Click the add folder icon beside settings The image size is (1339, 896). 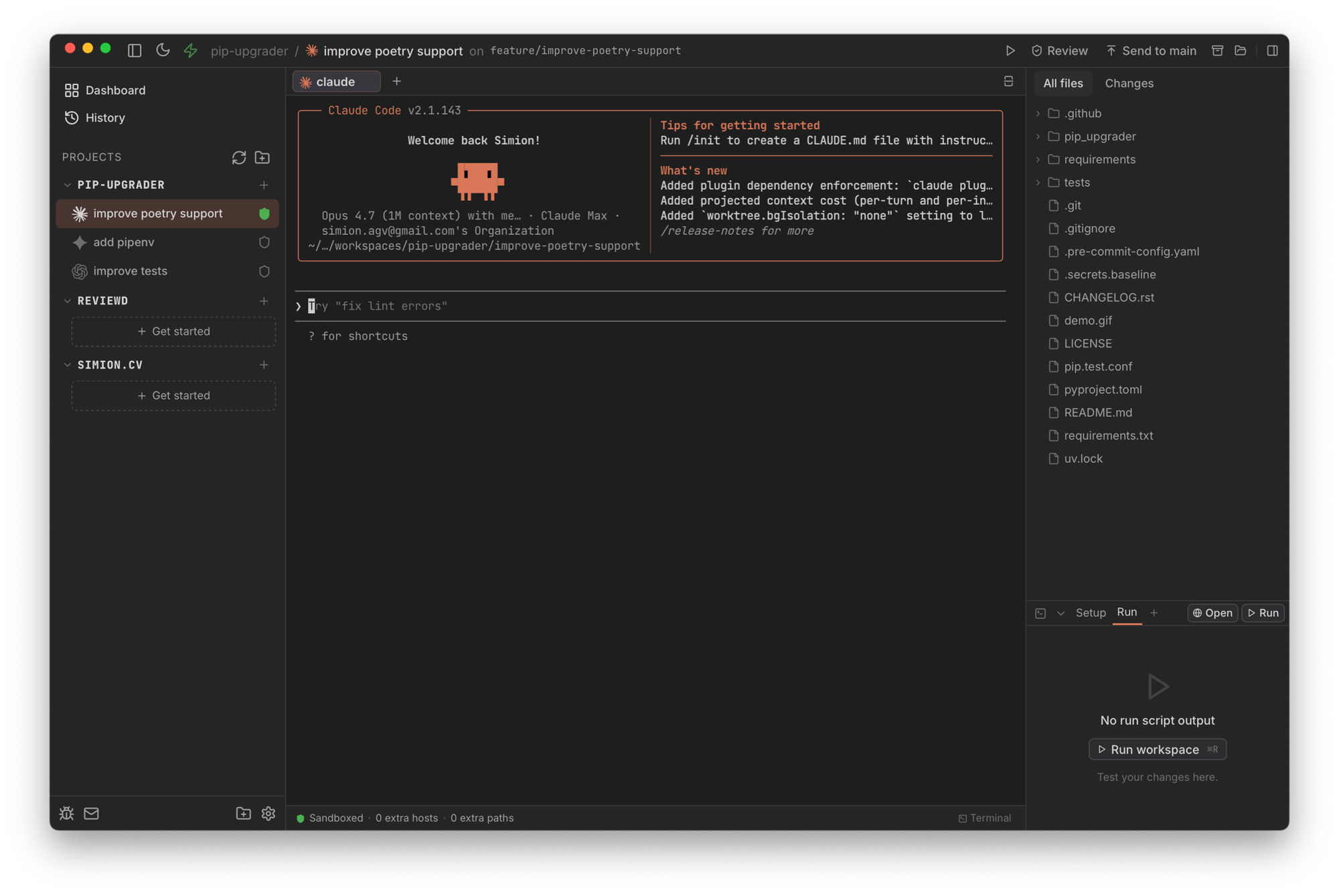coord(244,813)
